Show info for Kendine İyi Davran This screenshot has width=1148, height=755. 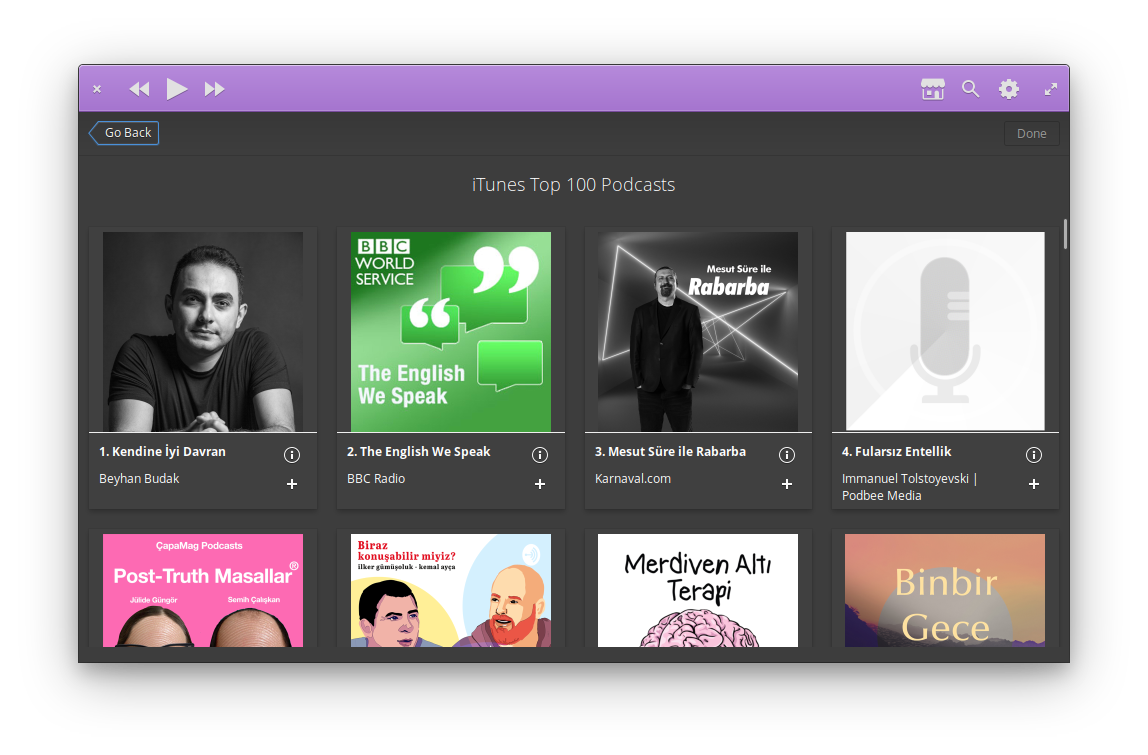pos(291,455)
